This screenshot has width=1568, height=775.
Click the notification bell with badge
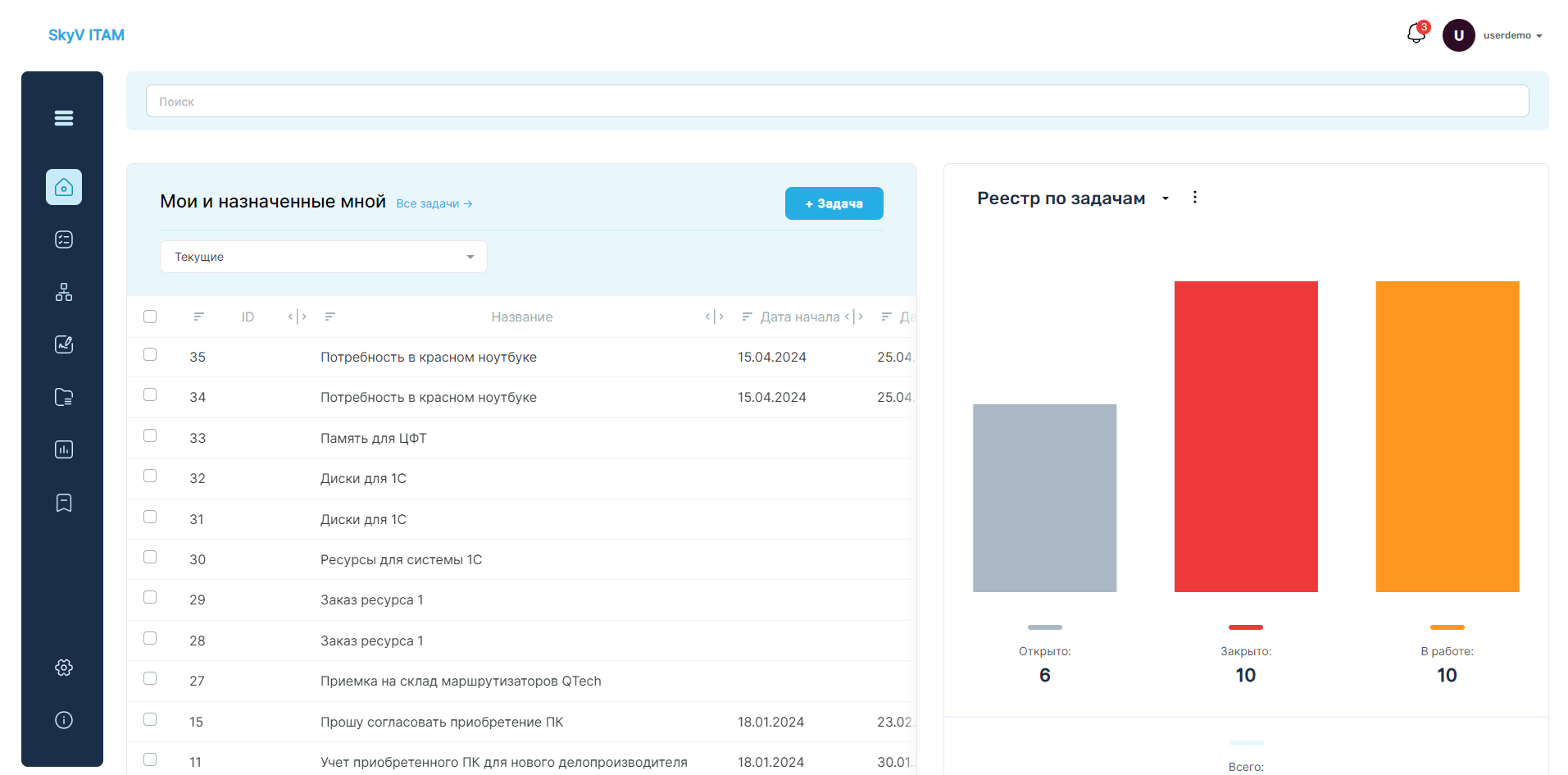[1416, 34]
